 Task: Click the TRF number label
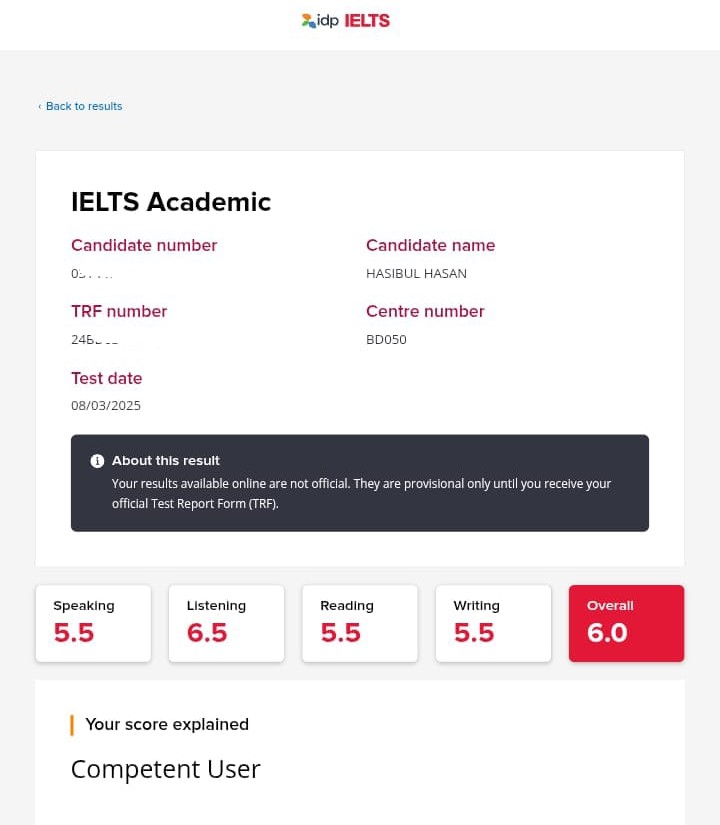[119, 311]
